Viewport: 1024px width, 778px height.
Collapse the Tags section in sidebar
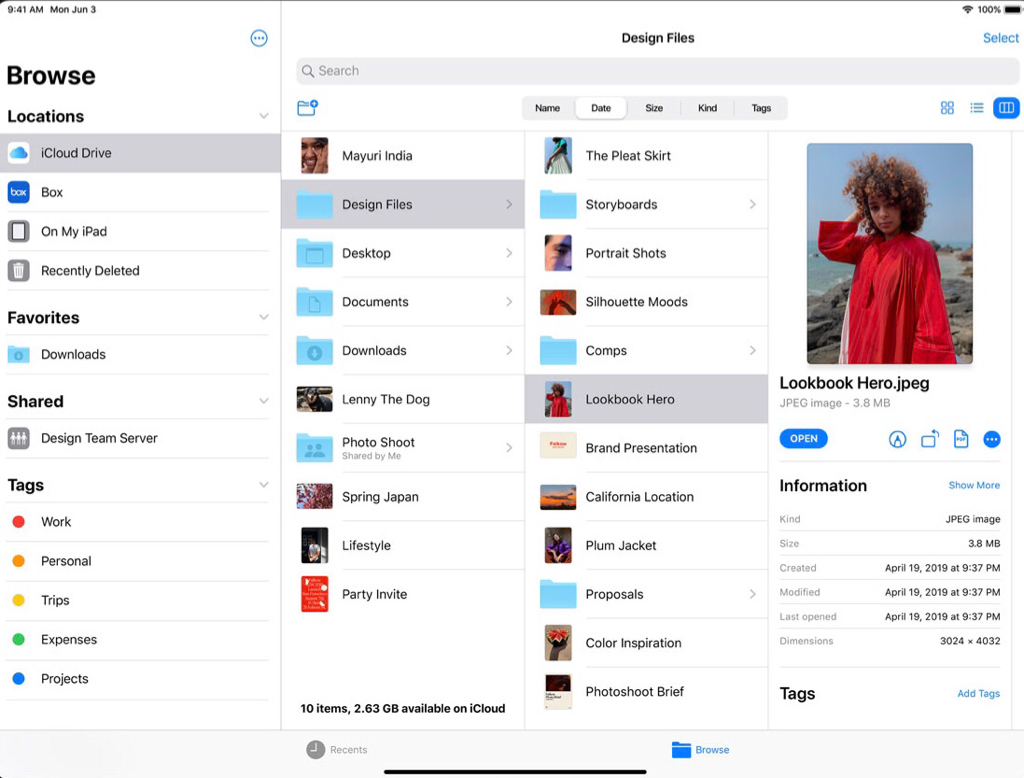[x=264, y=485]
